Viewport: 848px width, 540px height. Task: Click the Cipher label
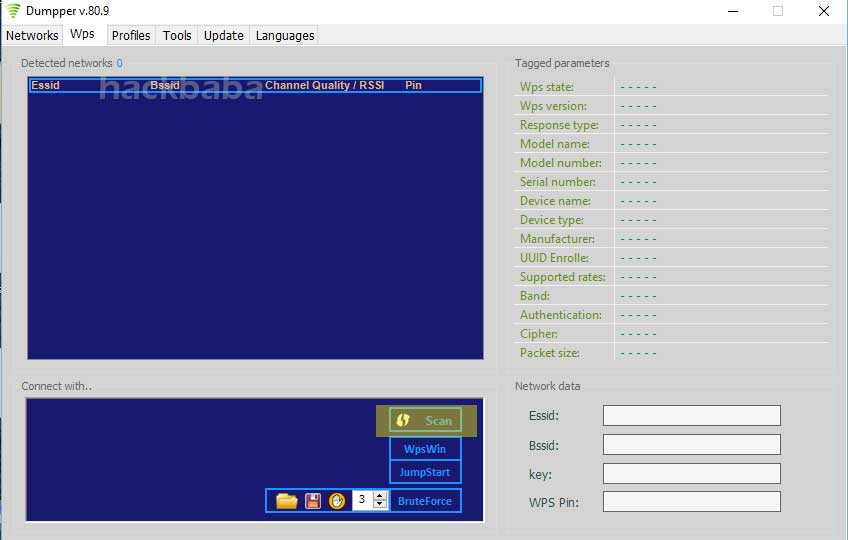coord(539,334)
